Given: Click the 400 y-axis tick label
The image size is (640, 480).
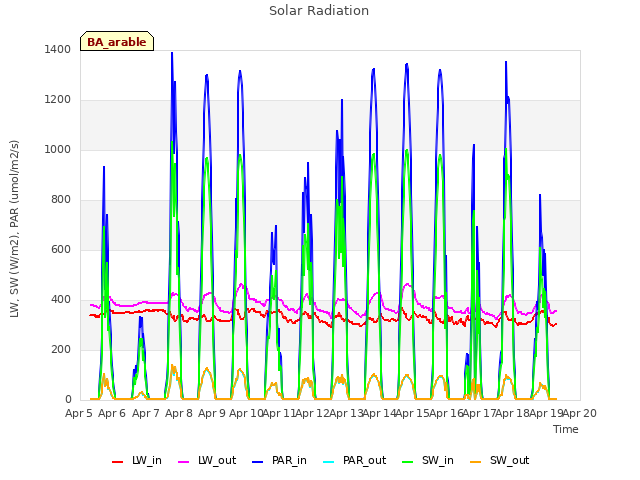Looking at the screenshot, I should [61, 300].
